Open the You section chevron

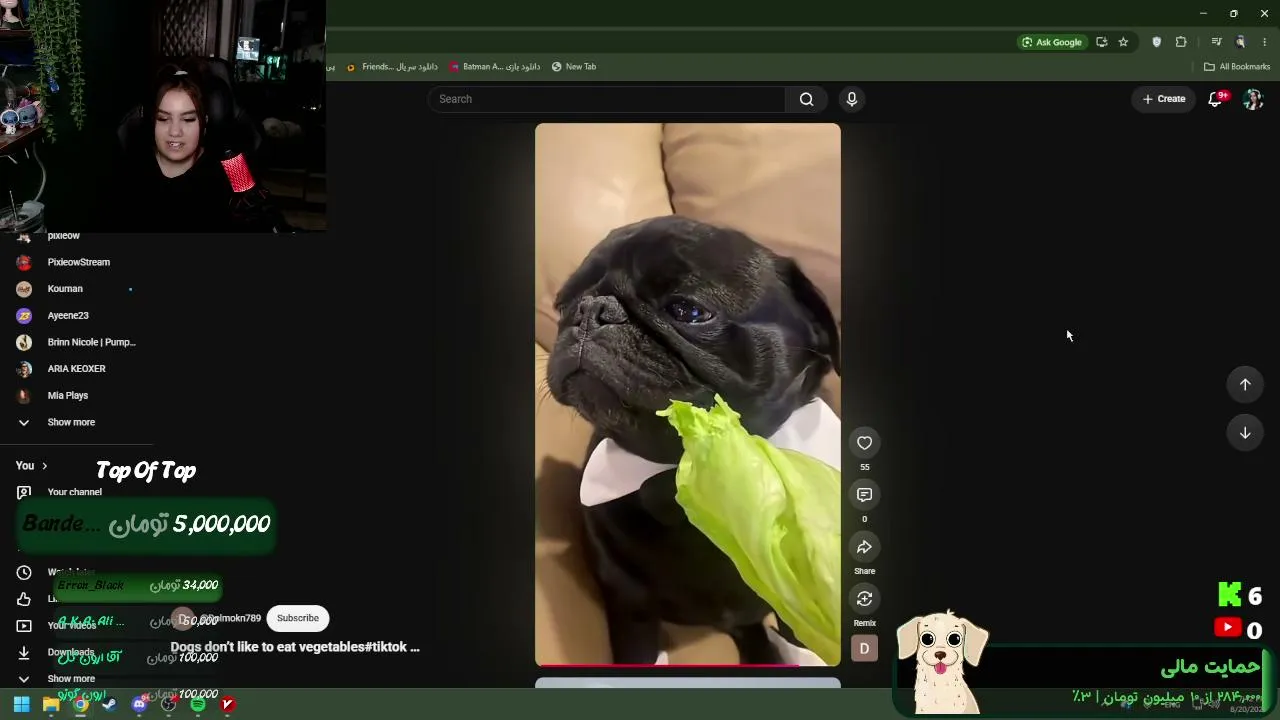tap(44, 466)
